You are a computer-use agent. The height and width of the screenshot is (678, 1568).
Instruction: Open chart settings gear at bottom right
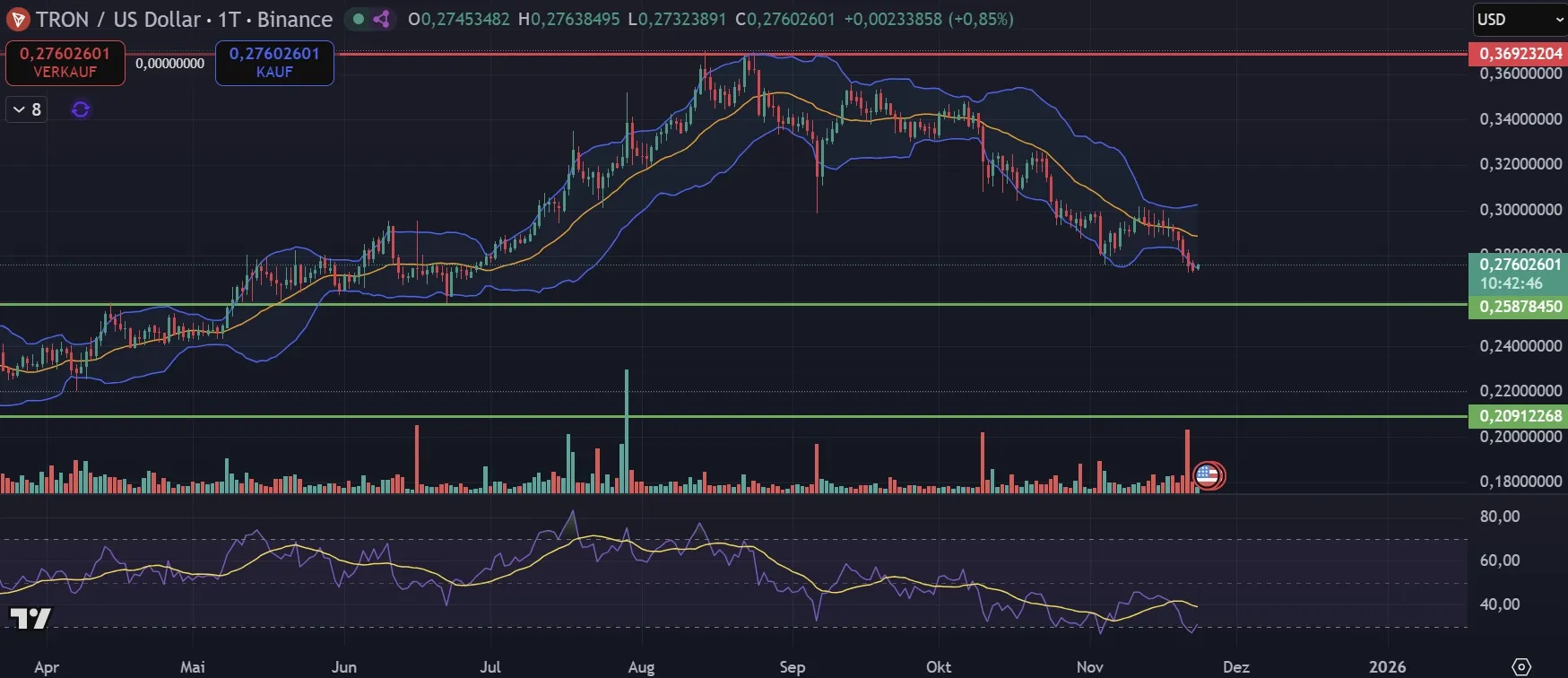pyautogui.click(x=1521, y=666)
